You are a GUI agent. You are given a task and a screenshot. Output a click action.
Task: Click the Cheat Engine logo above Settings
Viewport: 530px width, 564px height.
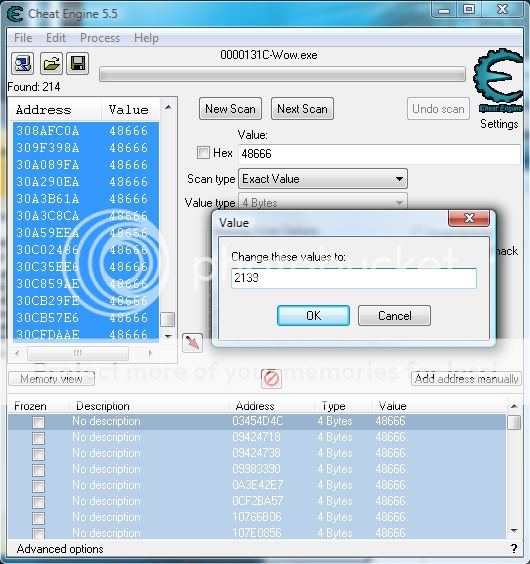pos(498,80)
